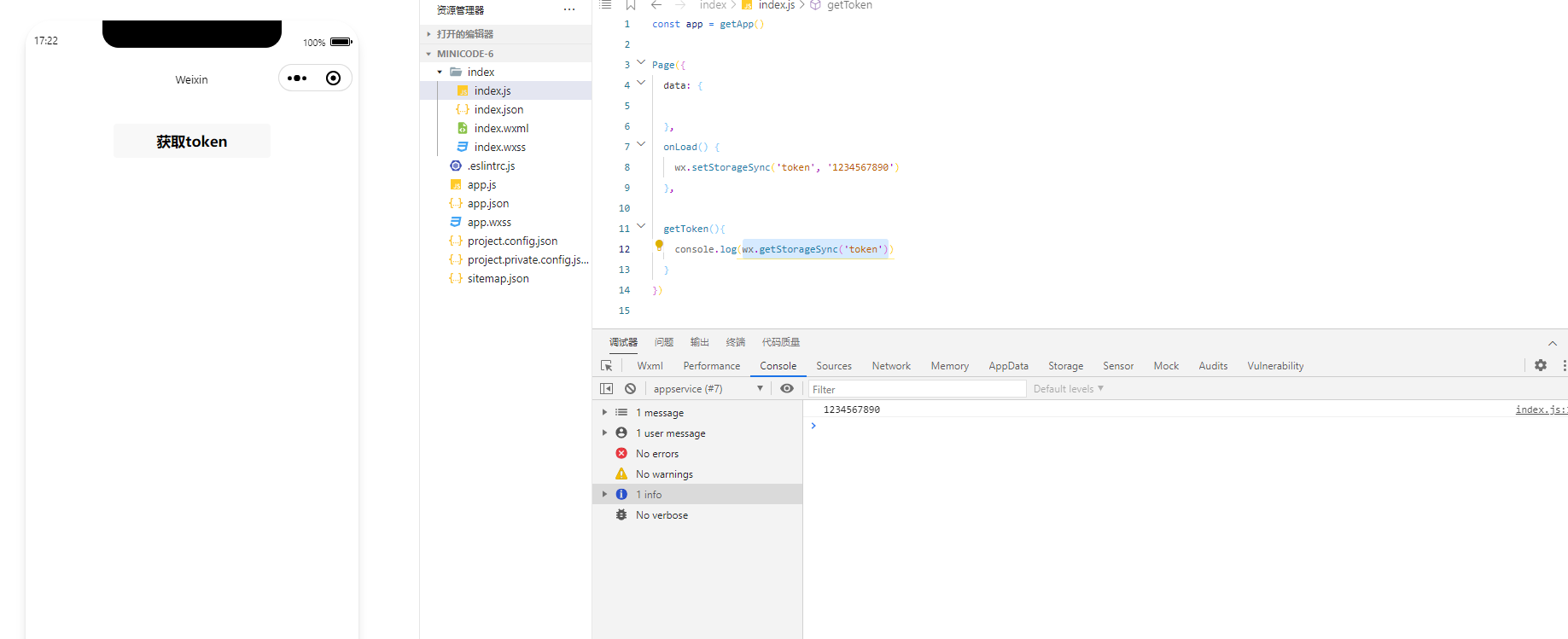Open the Sensor devtools tab
Image resolution: width=1568 pixels, height=639 pixels.
[1118, 366]
